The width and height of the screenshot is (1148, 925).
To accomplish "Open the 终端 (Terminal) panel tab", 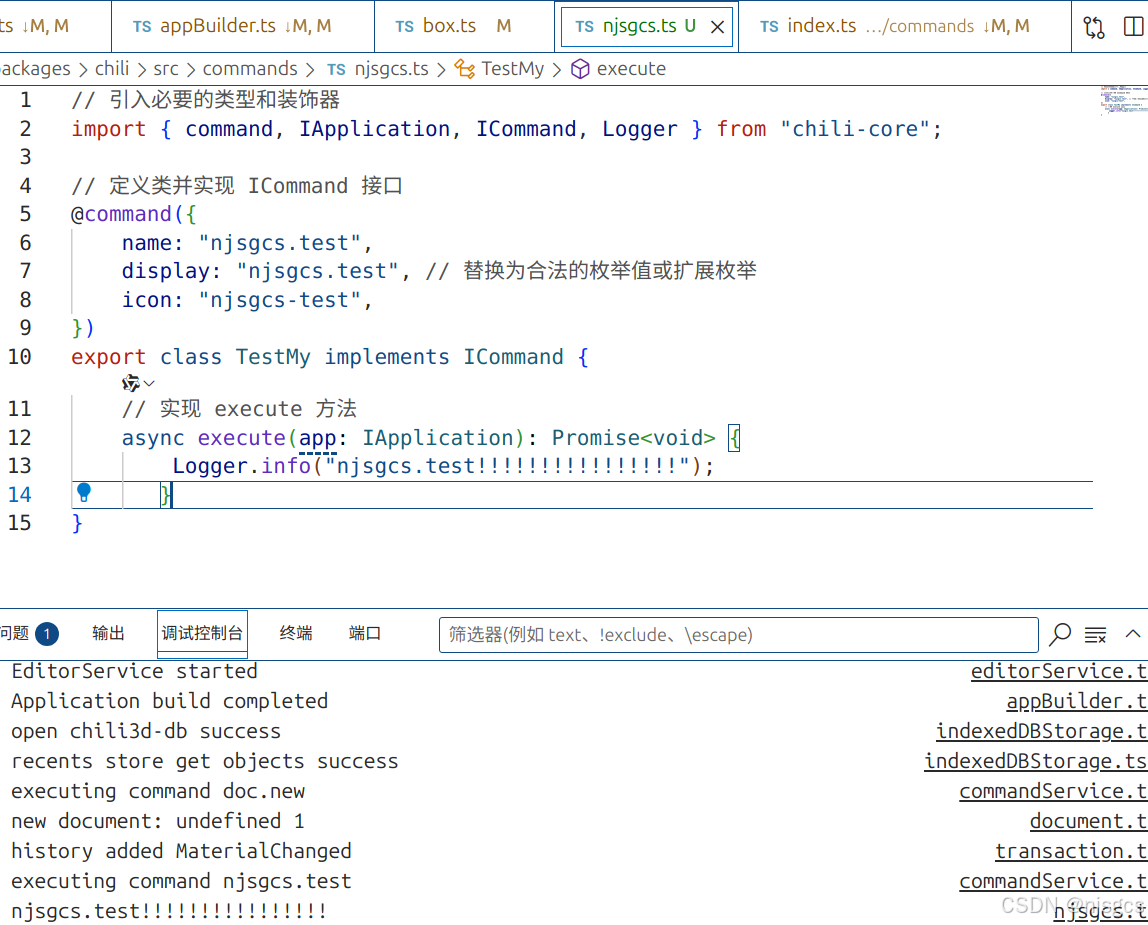I will [296, 634].
